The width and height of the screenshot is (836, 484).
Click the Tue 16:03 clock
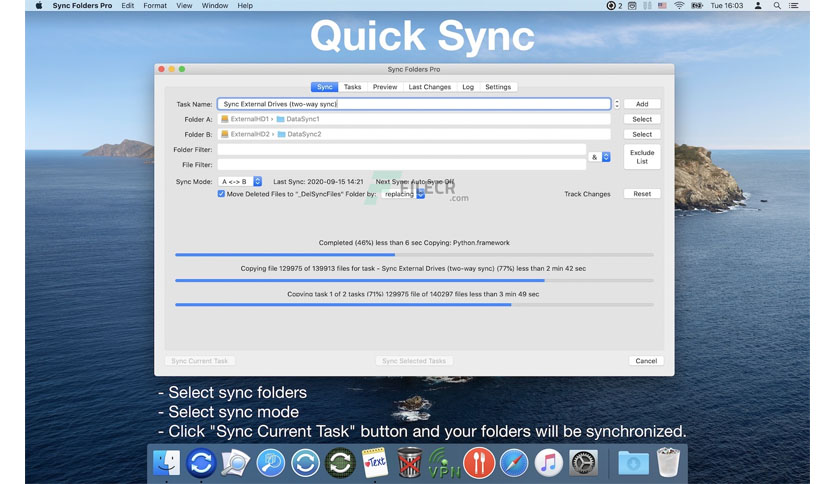pos(727,5)
